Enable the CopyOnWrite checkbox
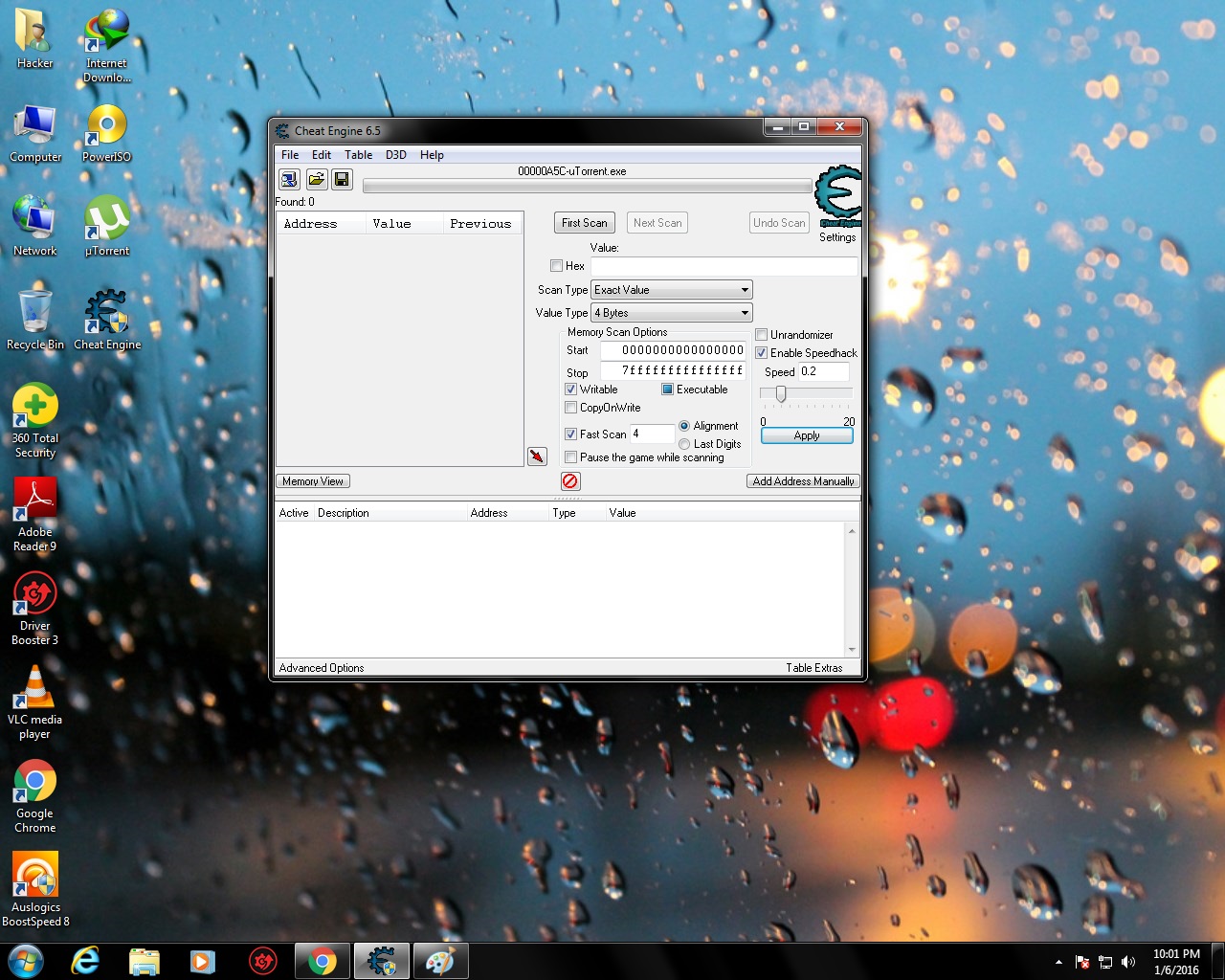1225x980 pixels. [570, 408]
